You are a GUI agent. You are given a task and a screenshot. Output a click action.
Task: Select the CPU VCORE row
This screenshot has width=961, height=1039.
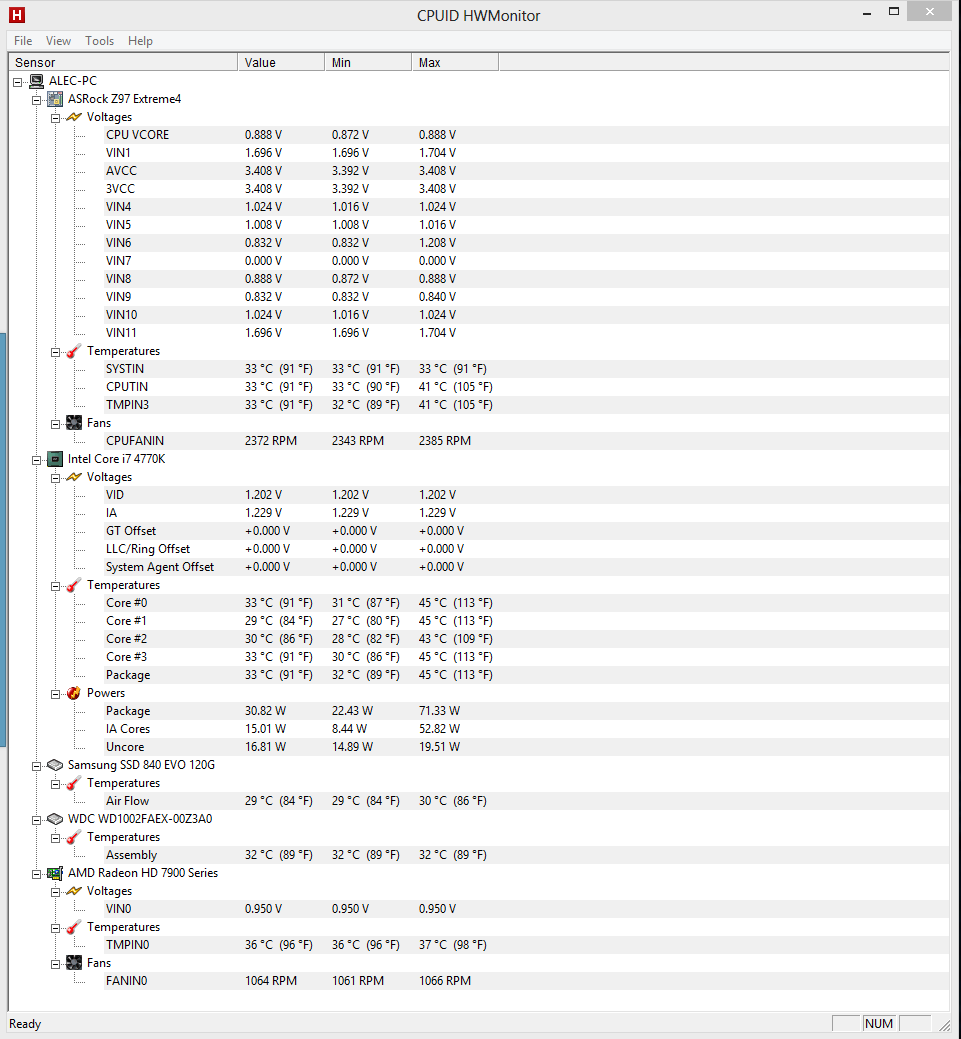pyautogui.click(x=526, y=135)
